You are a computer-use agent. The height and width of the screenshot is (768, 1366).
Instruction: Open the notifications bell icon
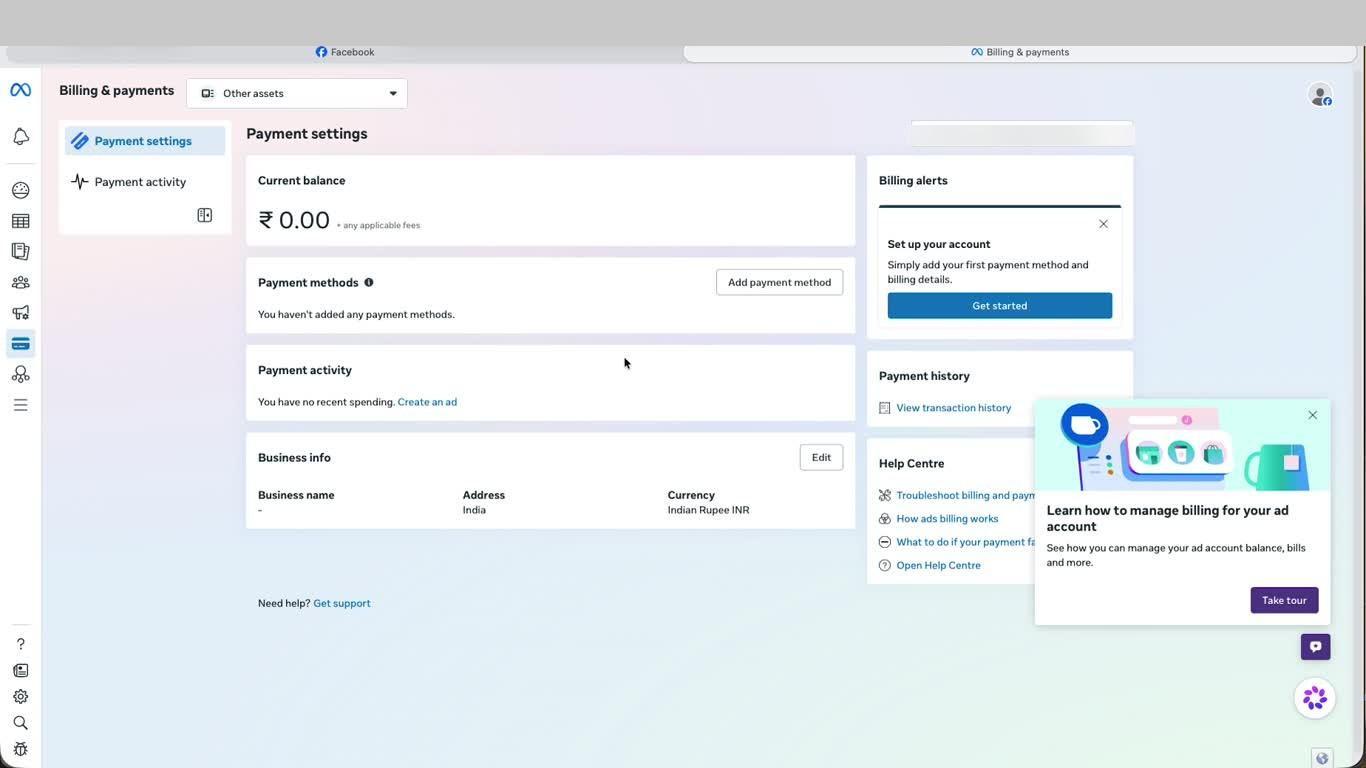(20, 136)
